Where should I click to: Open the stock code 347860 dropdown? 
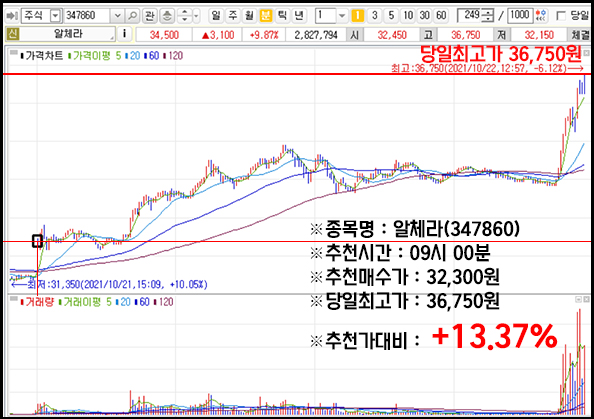coord(117,16)
